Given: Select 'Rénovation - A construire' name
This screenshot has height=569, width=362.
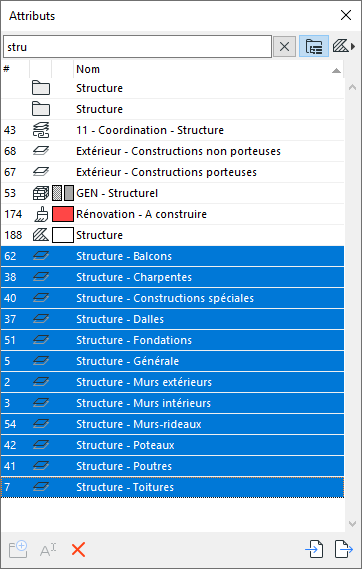Looking at the screenshot, I should pyautogui.click(x=141, y=214).
